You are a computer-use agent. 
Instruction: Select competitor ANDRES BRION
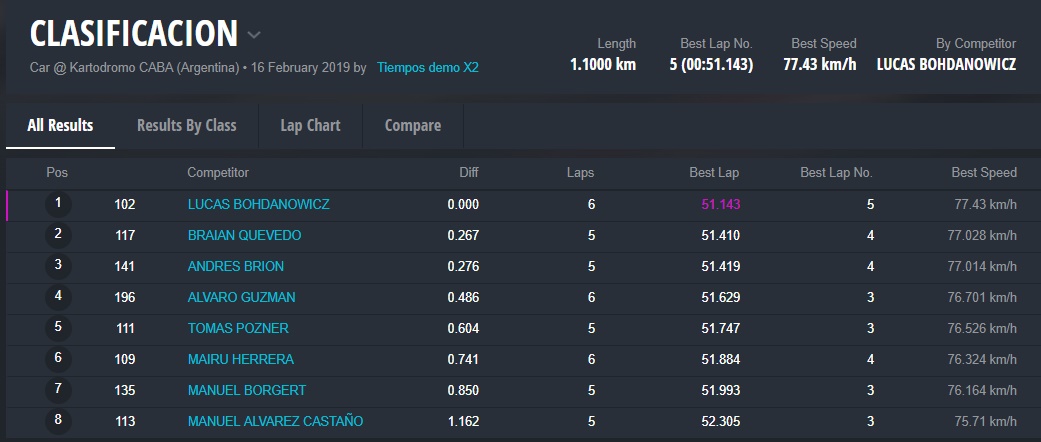(x=235, y=266)
